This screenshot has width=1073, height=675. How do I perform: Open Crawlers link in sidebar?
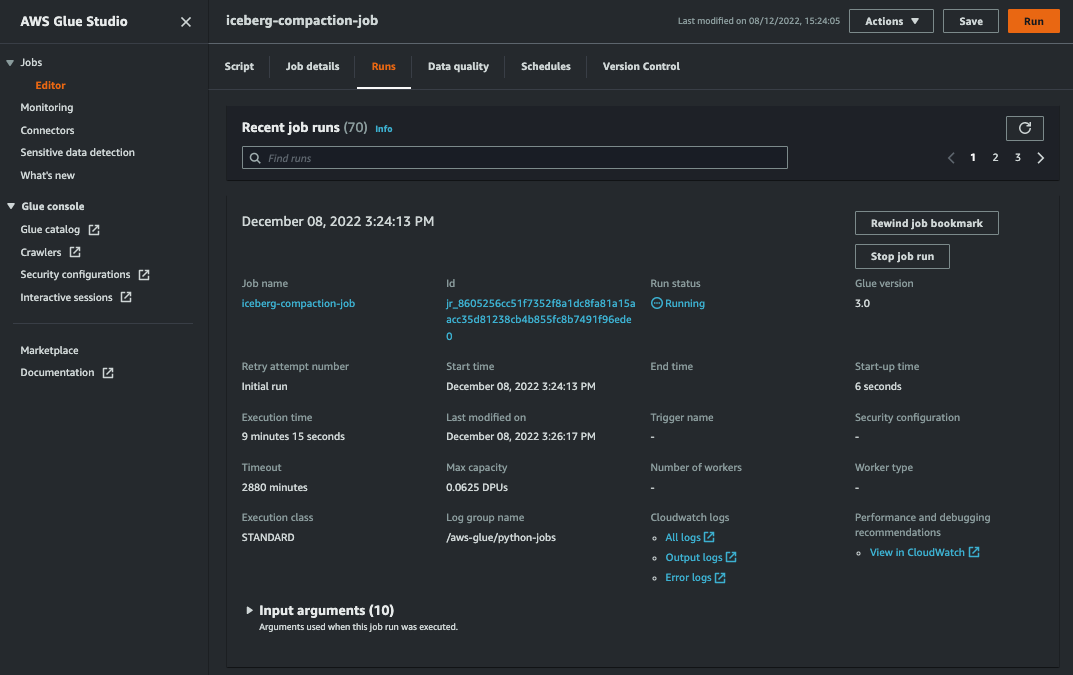point(41,252)
